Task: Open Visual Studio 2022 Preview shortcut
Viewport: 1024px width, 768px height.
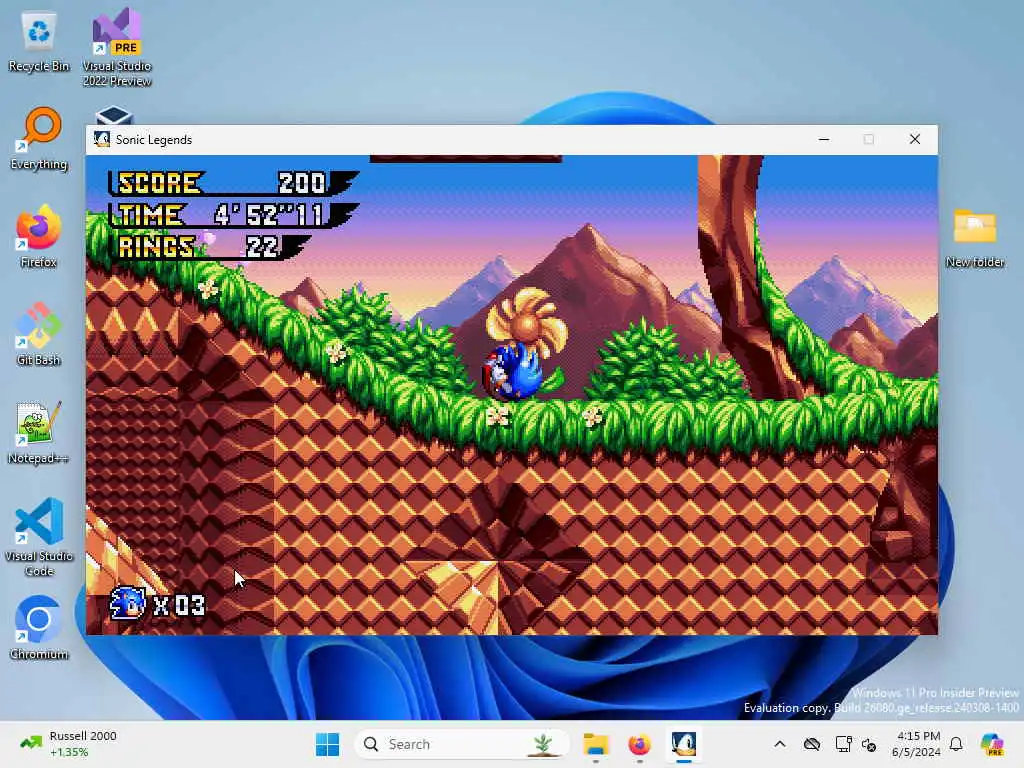Action: (117, 47)
